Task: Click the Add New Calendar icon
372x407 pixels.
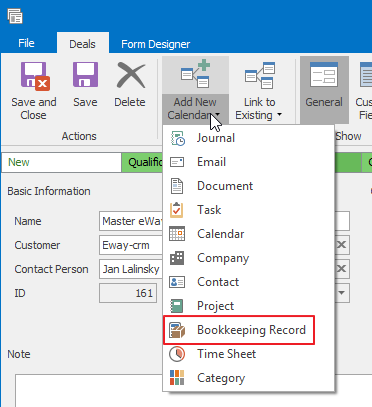Action: click(x=195, y=73)
